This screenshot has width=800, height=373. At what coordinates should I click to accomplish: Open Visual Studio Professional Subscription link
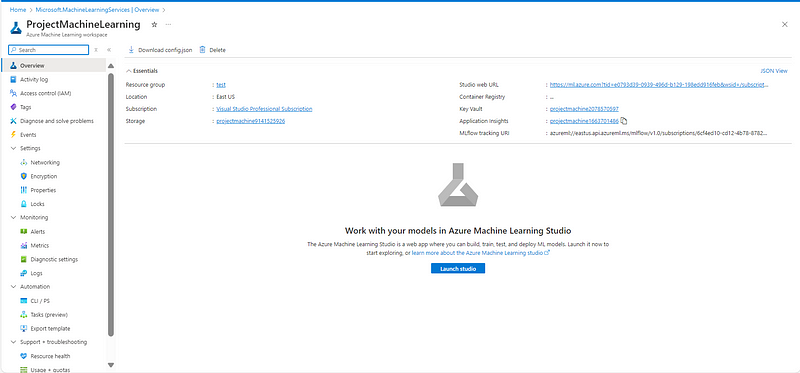264,109
